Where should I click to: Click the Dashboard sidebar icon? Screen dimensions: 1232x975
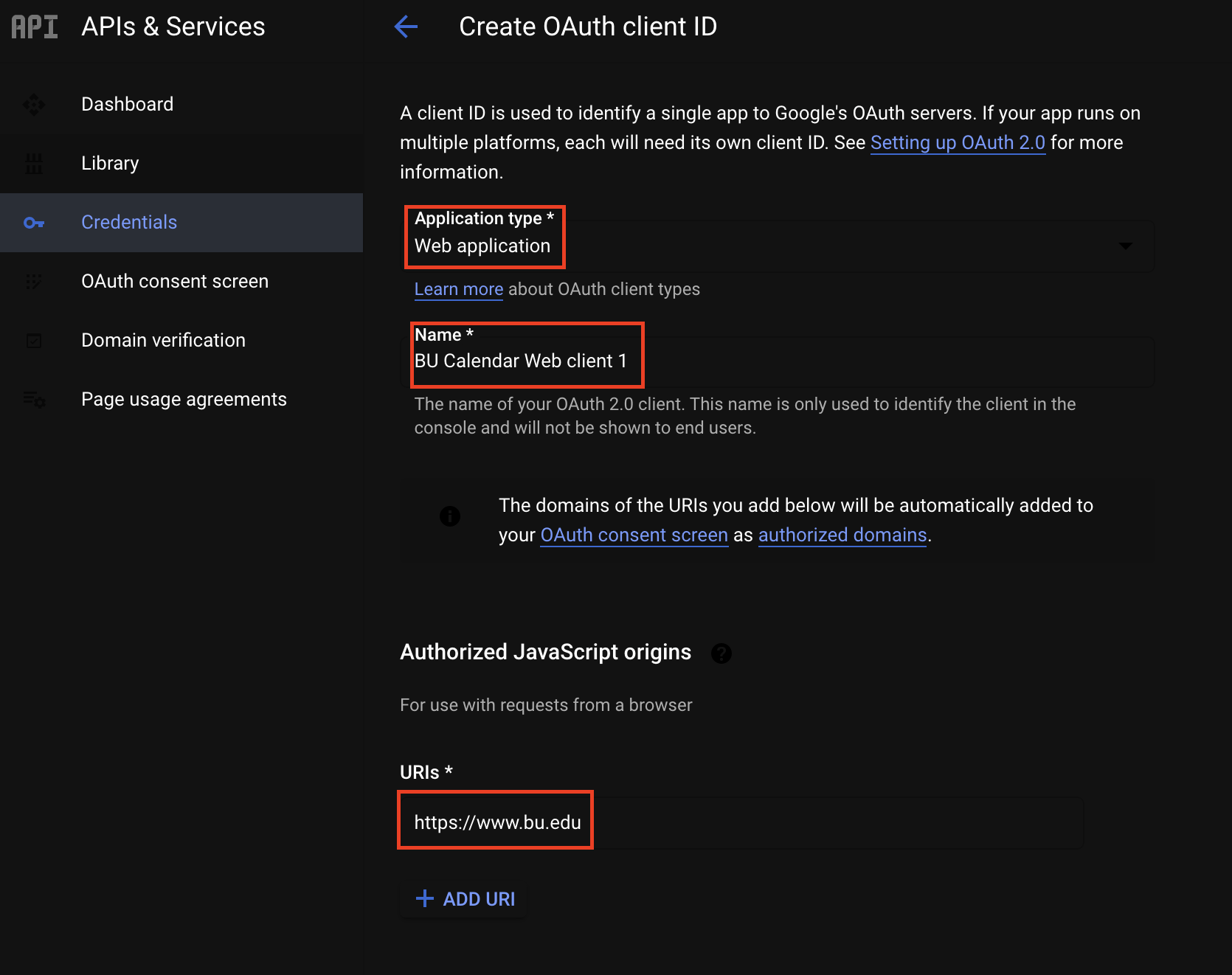tap(34, 105)
